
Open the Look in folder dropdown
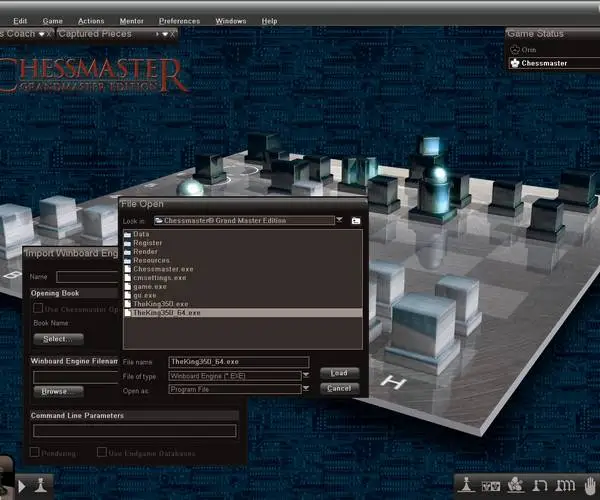pyautogui.click(x=244, y=220)
